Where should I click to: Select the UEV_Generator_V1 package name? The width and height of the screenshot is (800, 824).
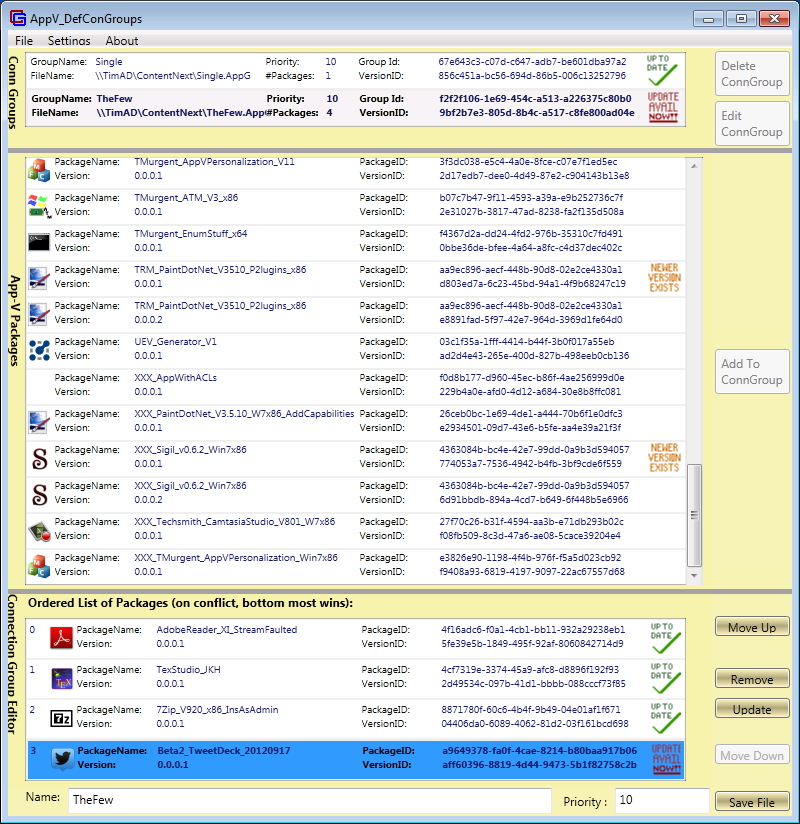tap(176, 342)
